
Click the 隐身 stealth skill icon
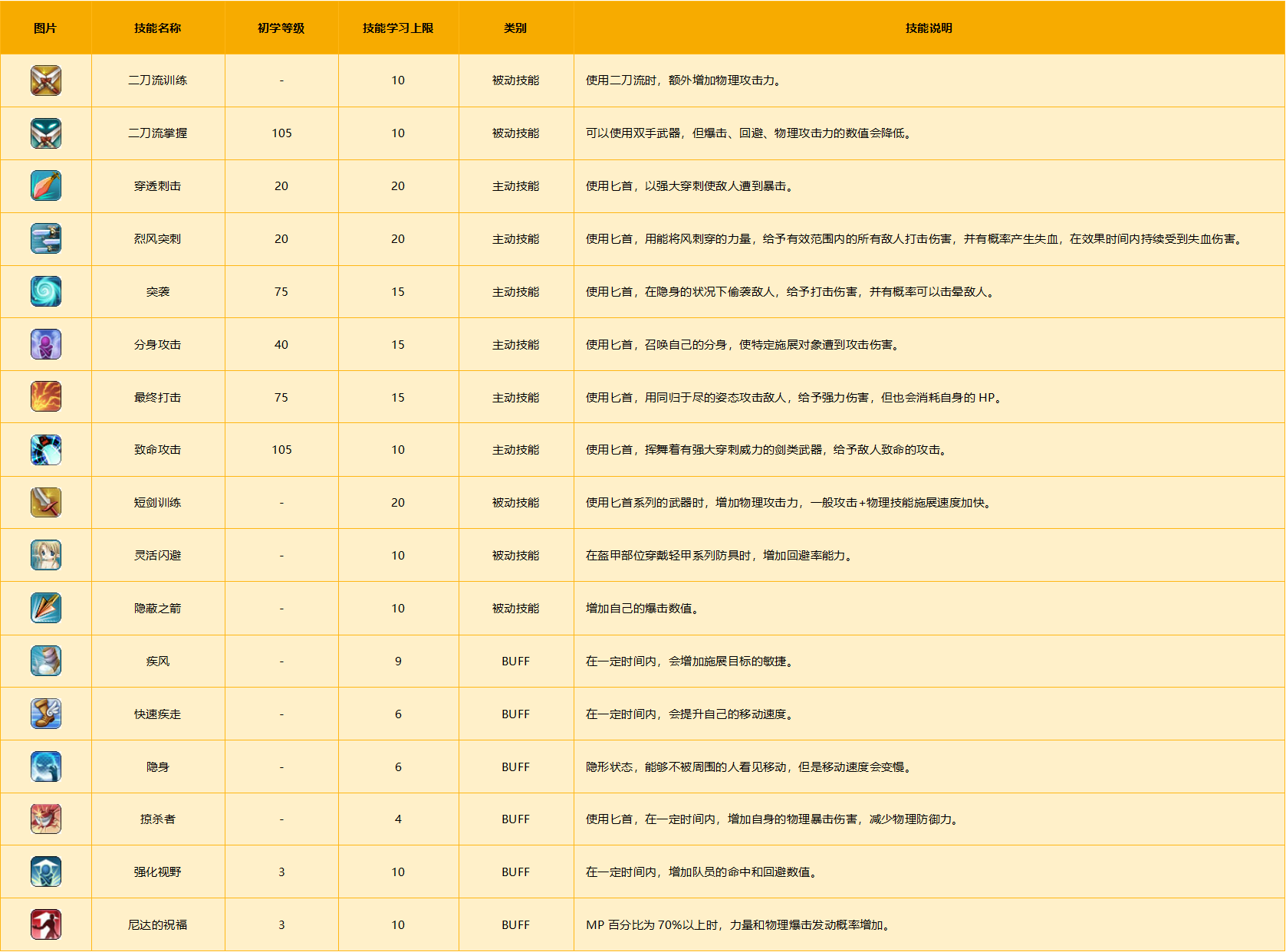pos(46,767)
